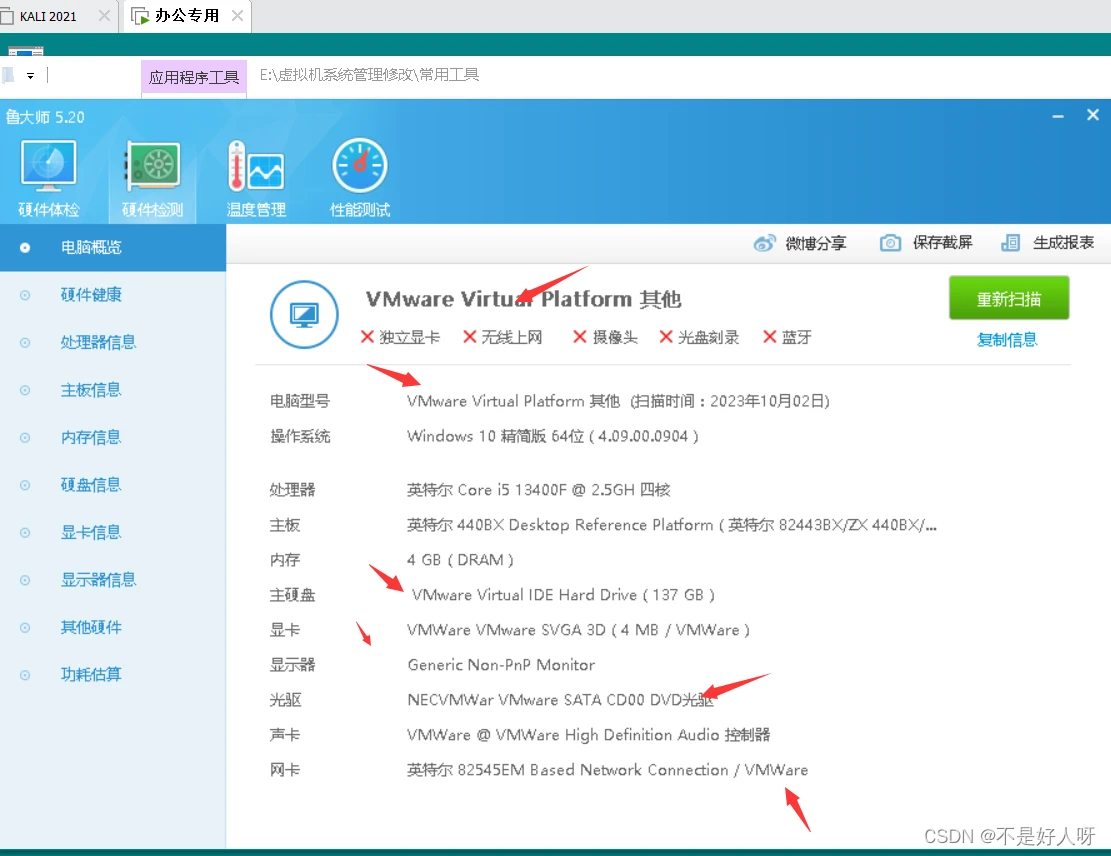The height and width of the screenshot is (856, 1111).
Task: Click the 摄像头 feature label
Action: tap(615, 337)
